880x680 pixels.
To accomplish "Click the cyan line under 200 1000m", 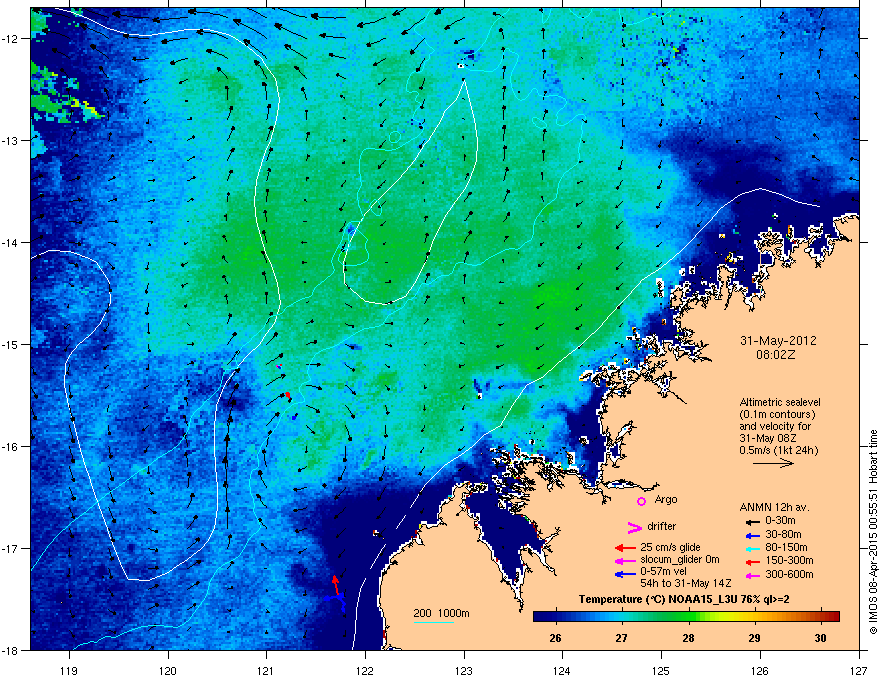I will pyautogui.click(x=434, y=622).
